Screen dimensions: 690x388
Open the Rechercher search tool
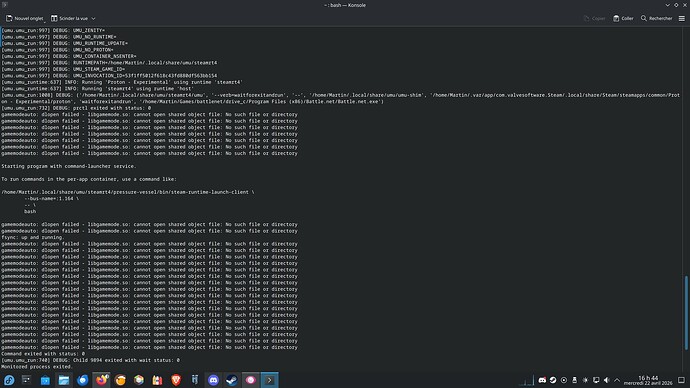[x=657, y=18]
